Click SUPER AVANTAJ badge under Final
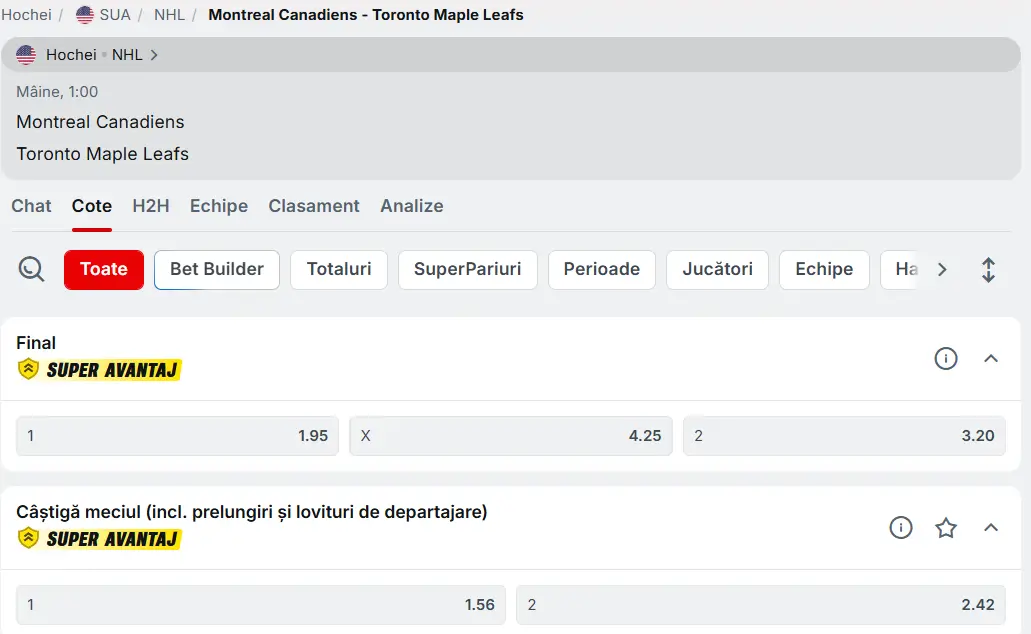 click(98, 369)
